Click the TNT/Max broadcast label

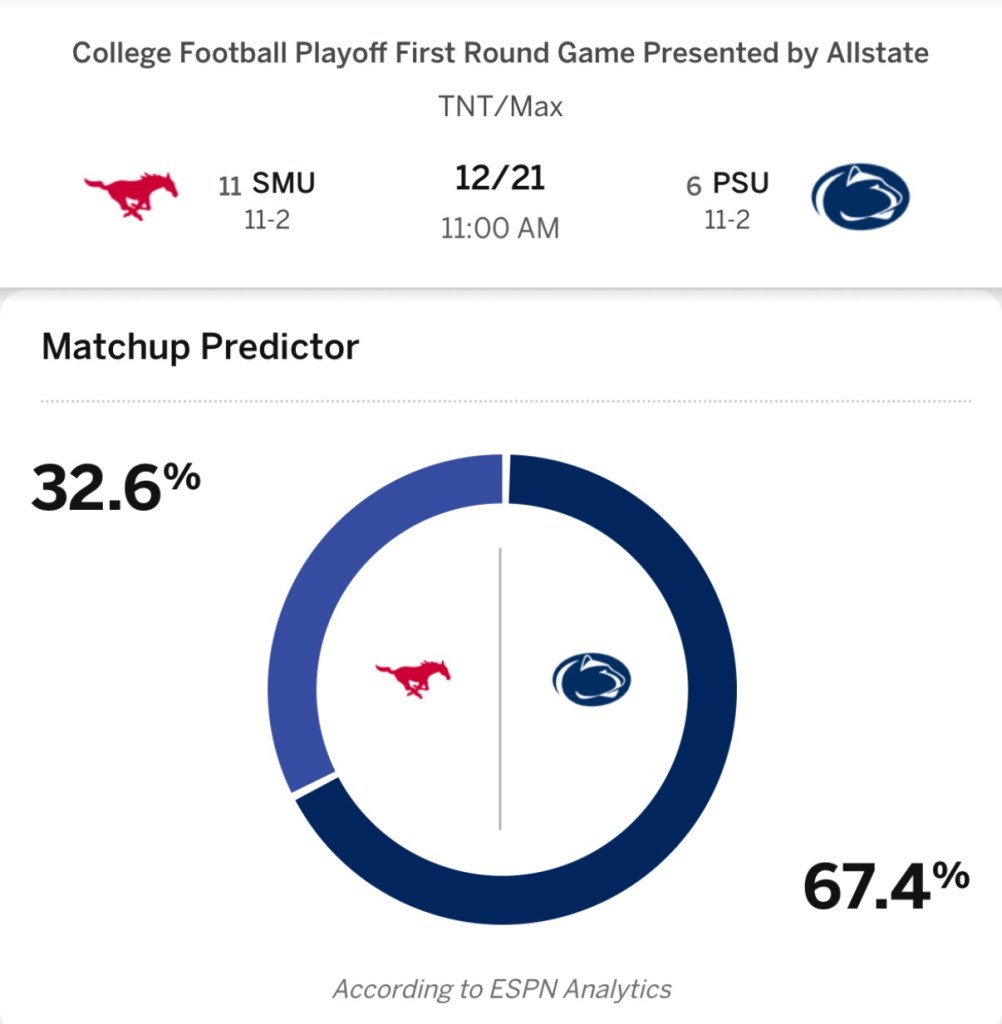500,106
